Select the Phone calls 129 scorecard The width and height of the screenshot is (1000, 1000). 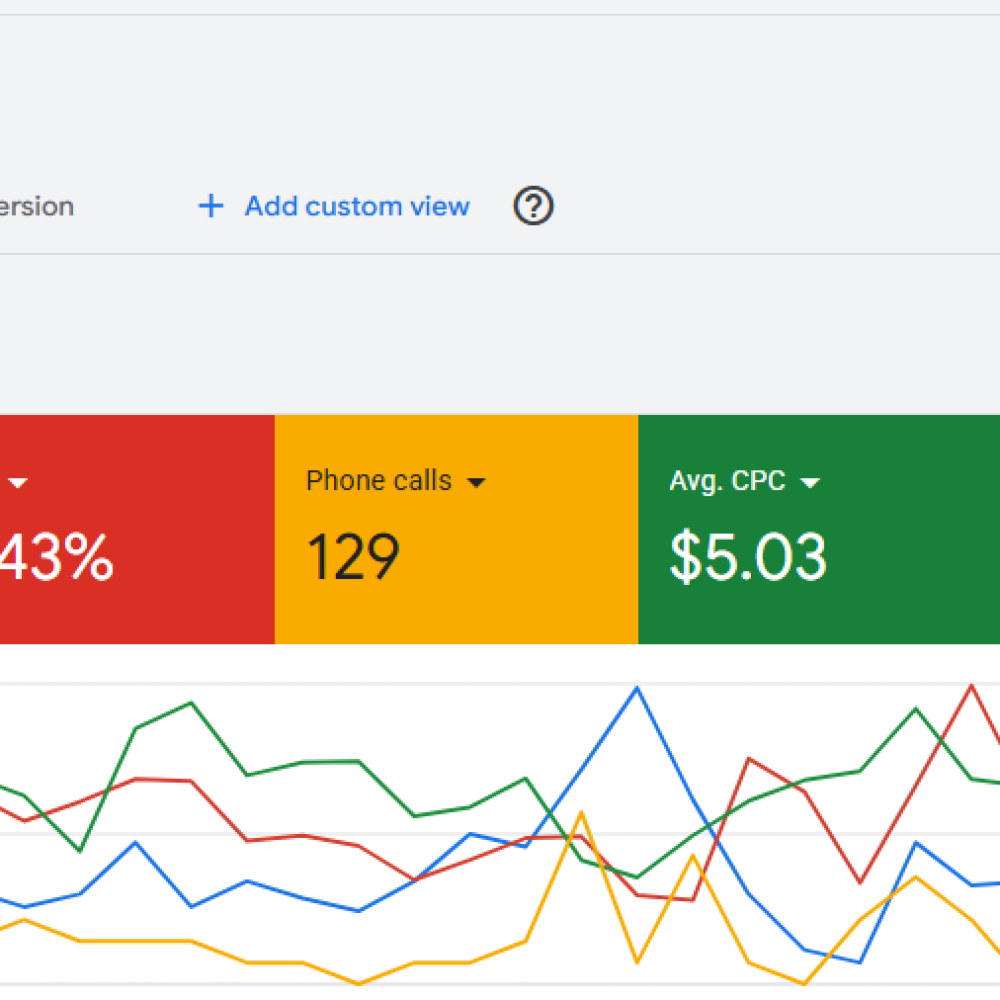point(456,529)
